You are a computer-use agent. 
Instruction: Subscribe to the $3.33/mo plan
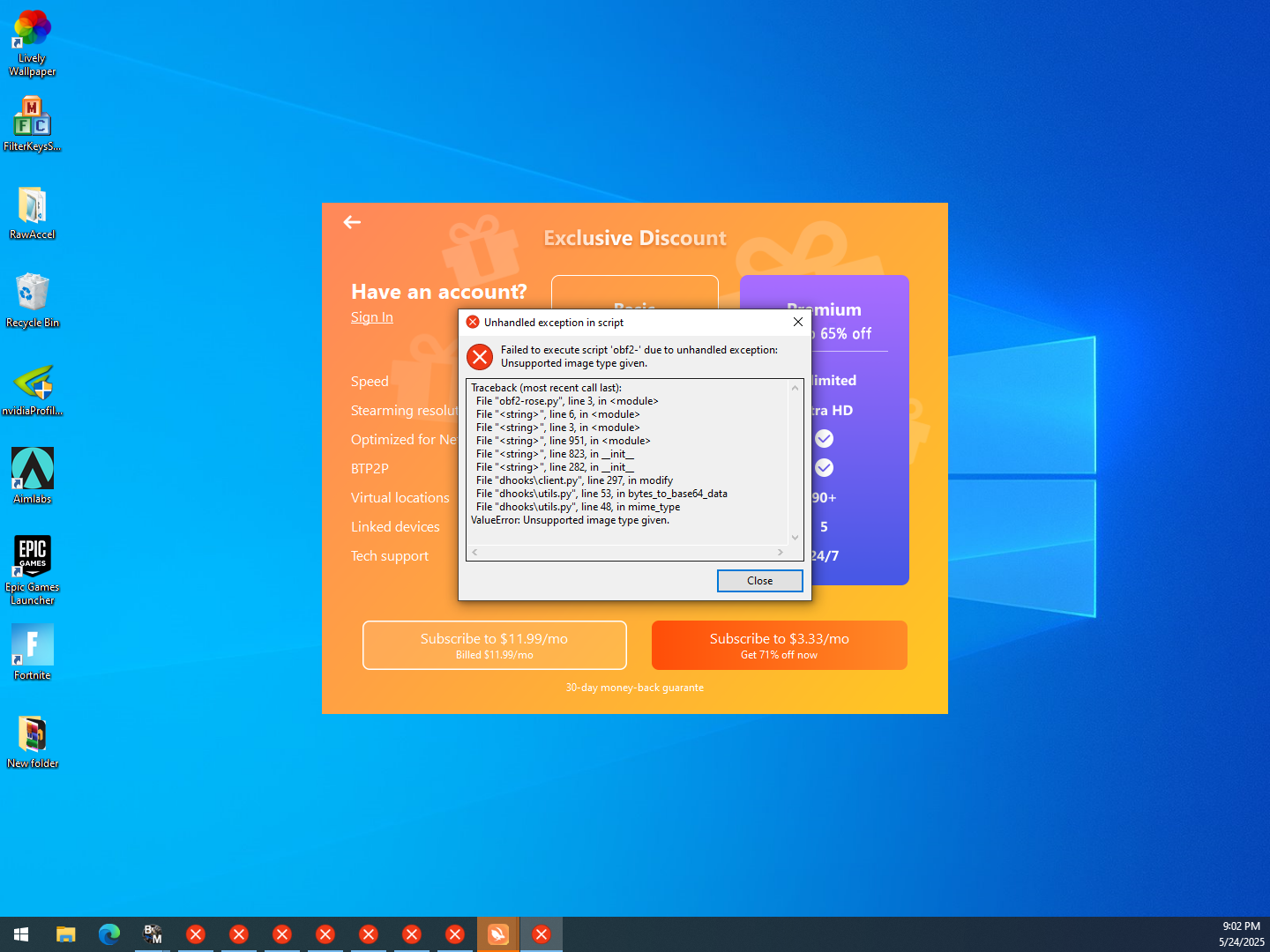pos(780,645)
